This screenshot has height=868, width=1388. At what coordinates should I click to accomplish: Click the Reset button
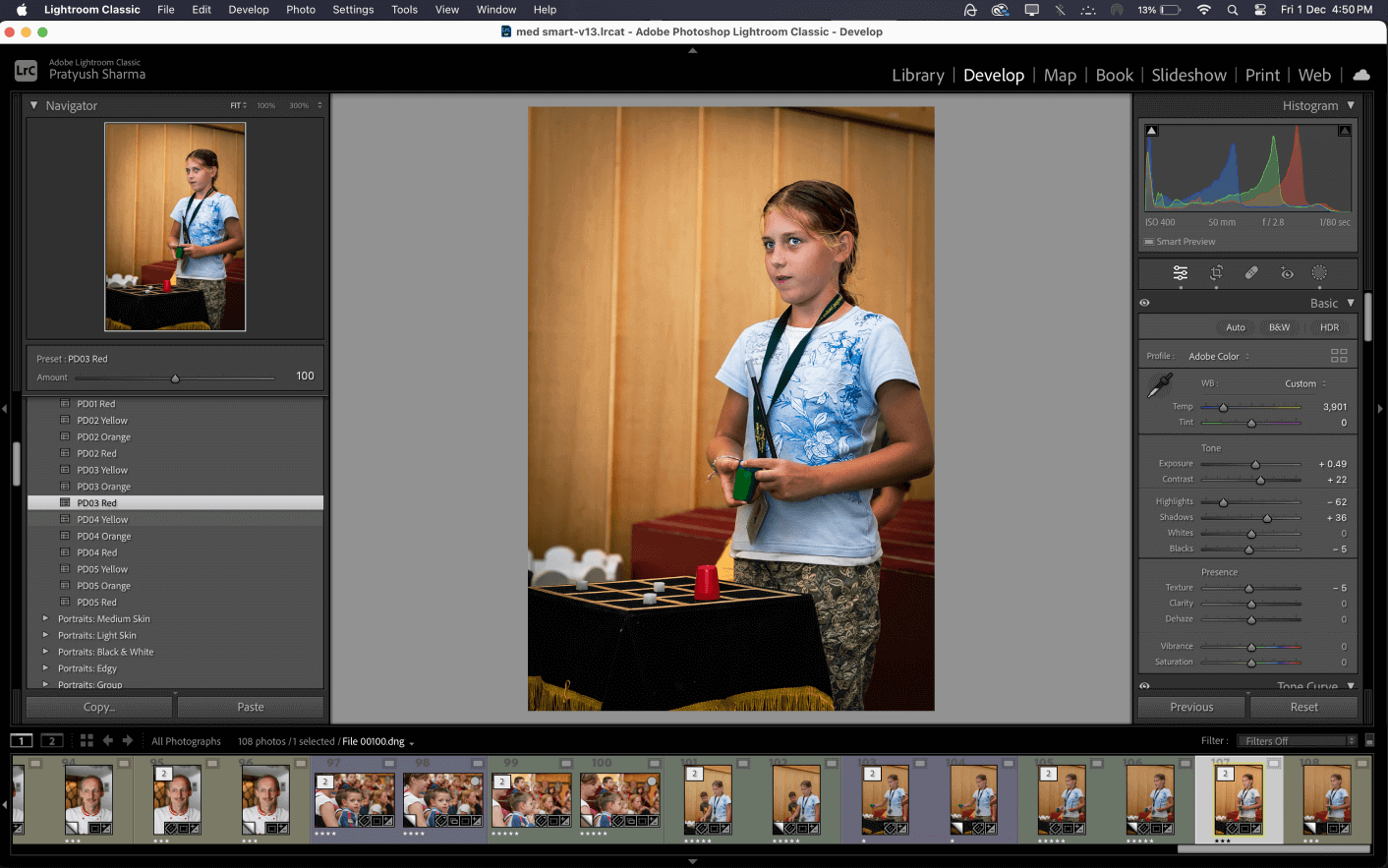click(x=1303, y=707)
